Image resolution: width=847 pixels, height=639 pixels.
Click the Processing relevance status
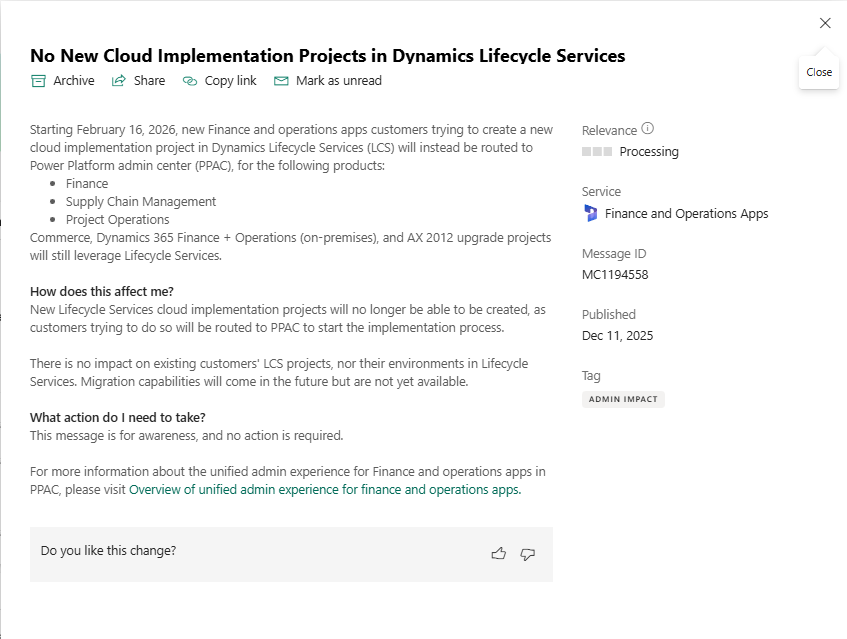(x=649, y=152)
